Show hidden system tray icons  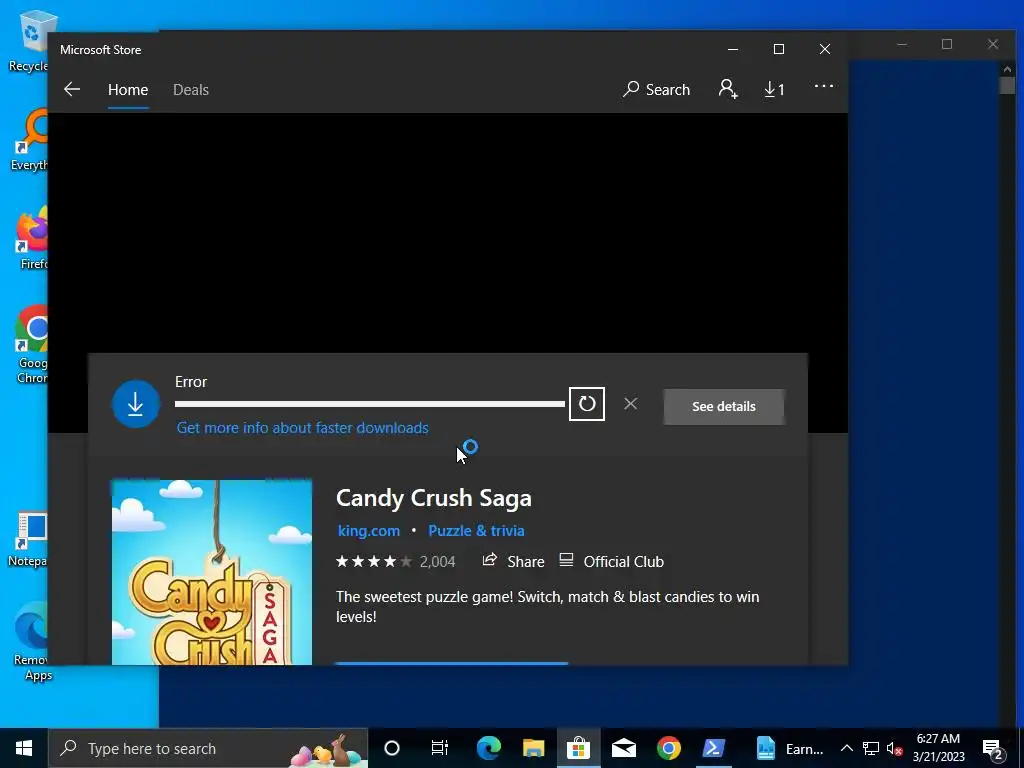[x=846, y=748]
